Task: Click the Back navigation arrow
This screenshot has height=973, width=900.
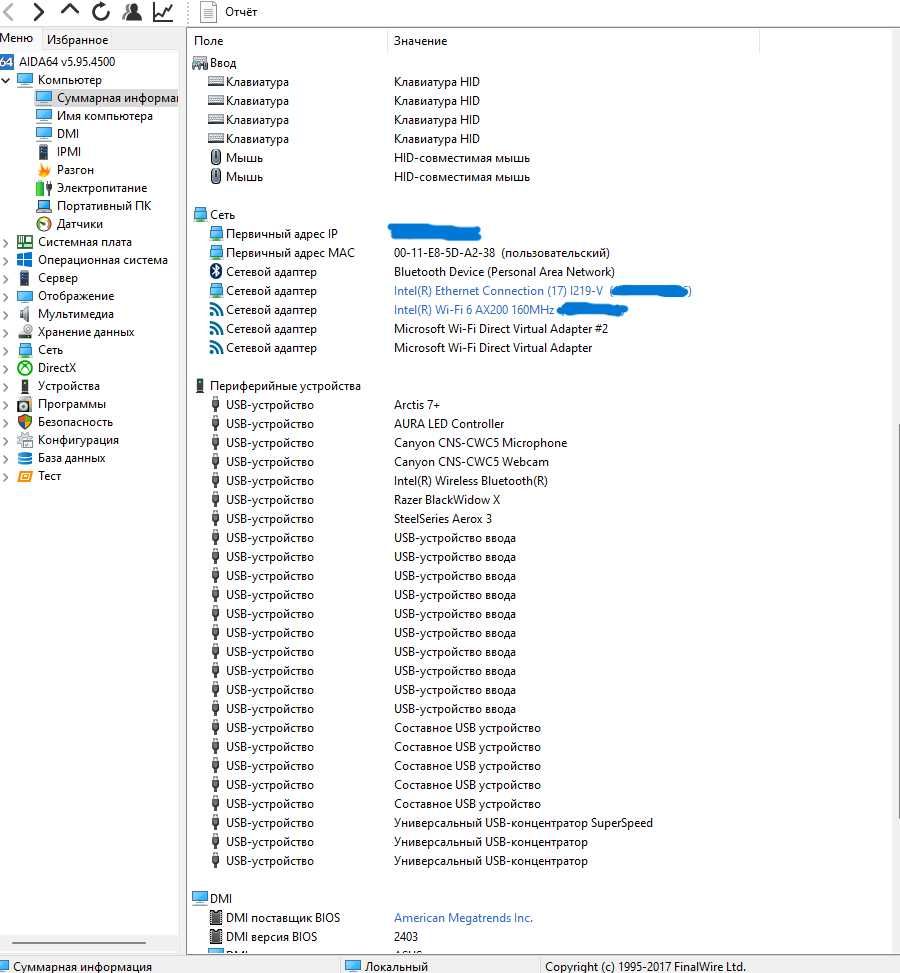Action: tap(9, 11)
